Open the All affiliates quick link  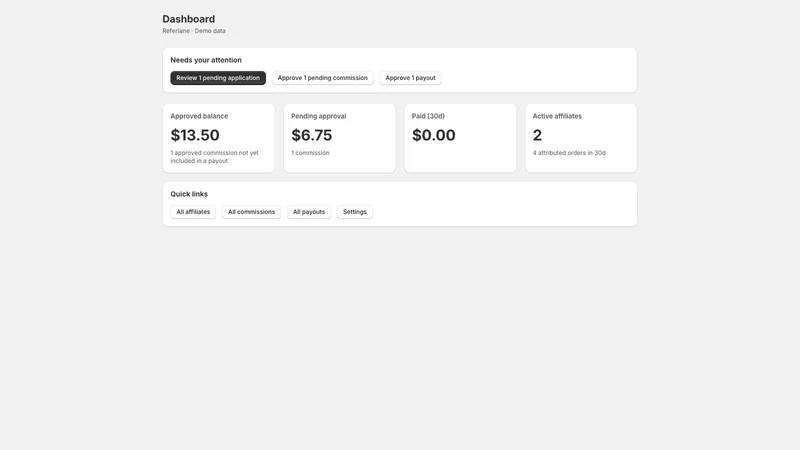click(193, 212)
